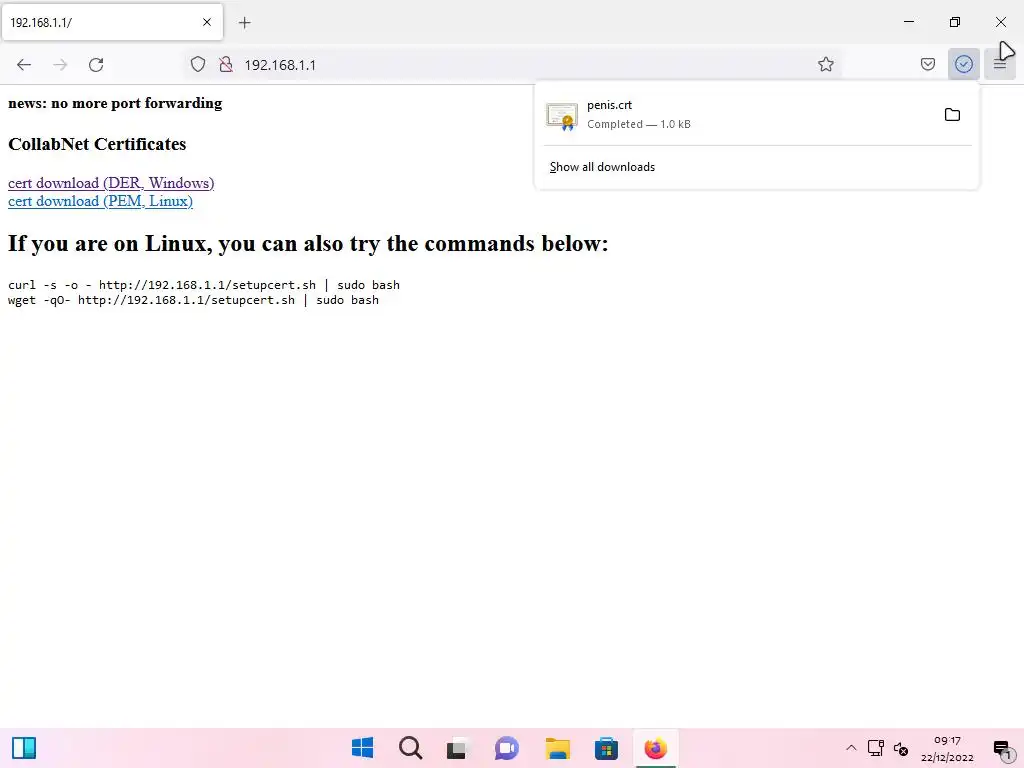Screen dimensions: 1024x768
Task: Save page to Pocket icon
Action: point(927,64)
